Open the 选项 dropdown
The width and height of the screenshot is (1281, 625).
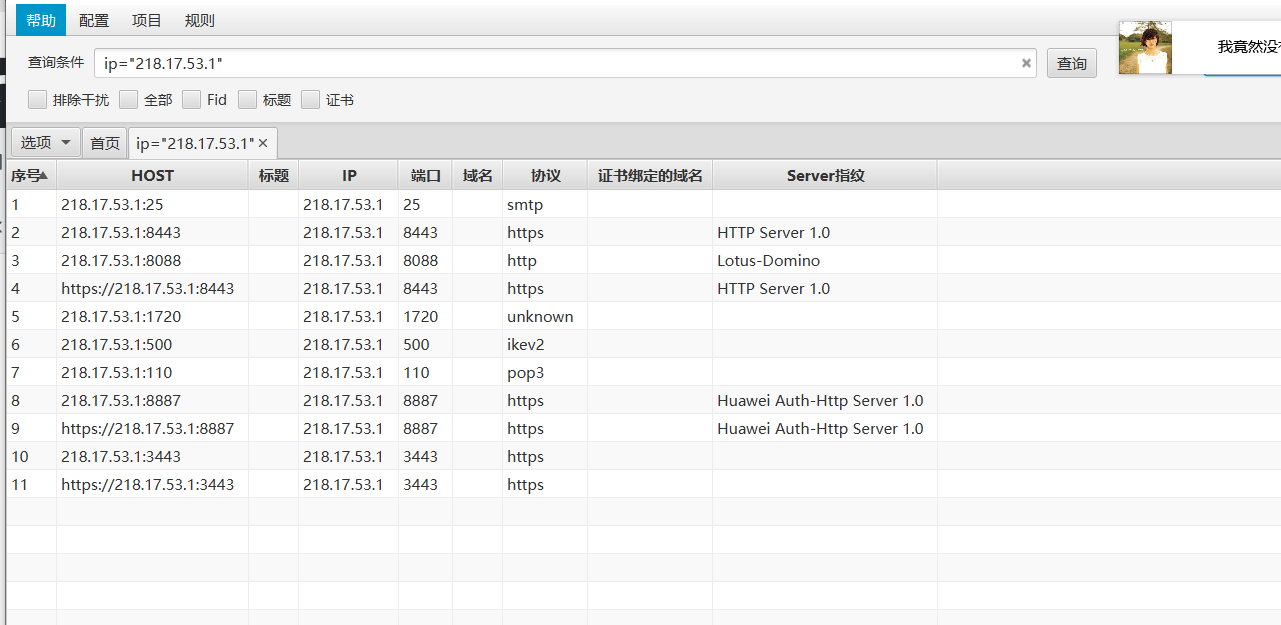[x=46, y=143]
